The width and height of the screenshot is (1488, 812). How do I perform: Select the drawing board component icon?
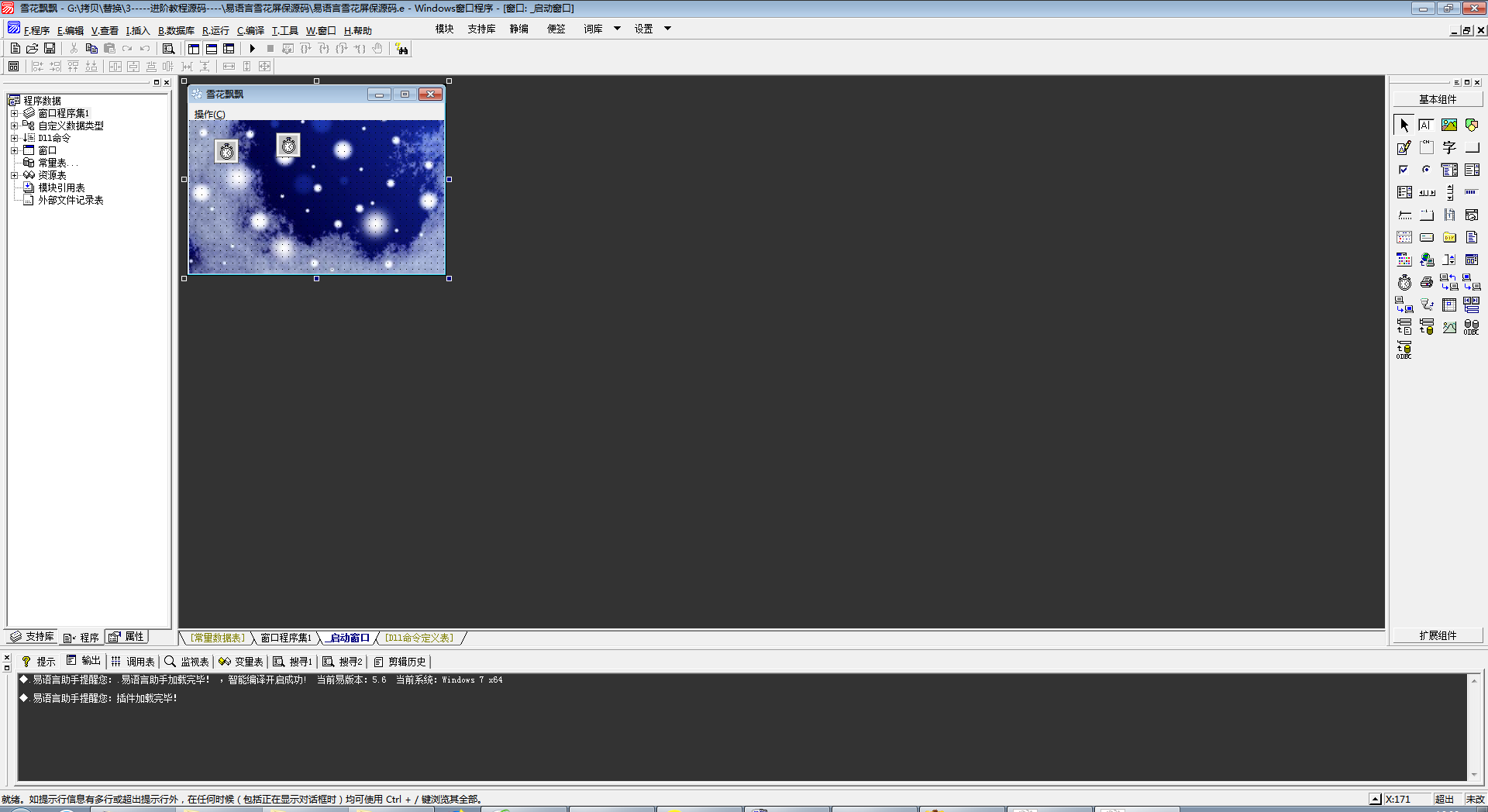[1404, 147]
